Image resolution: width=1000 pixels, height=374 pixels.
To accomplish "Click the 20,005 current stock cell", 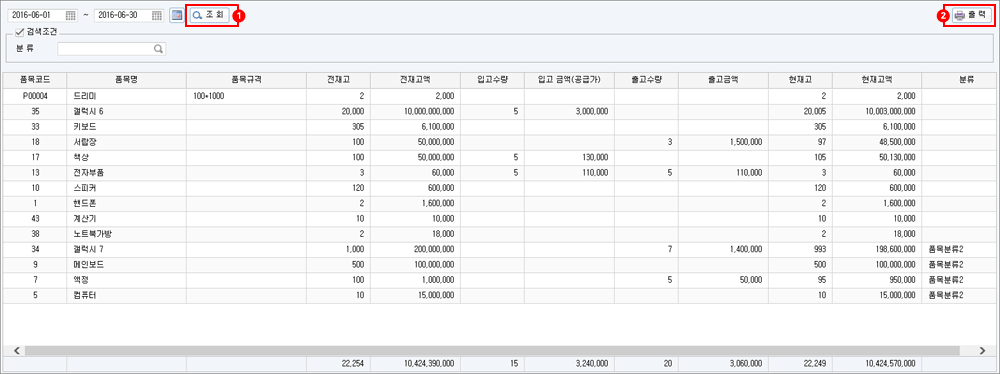I will click(x=800, y=111).
